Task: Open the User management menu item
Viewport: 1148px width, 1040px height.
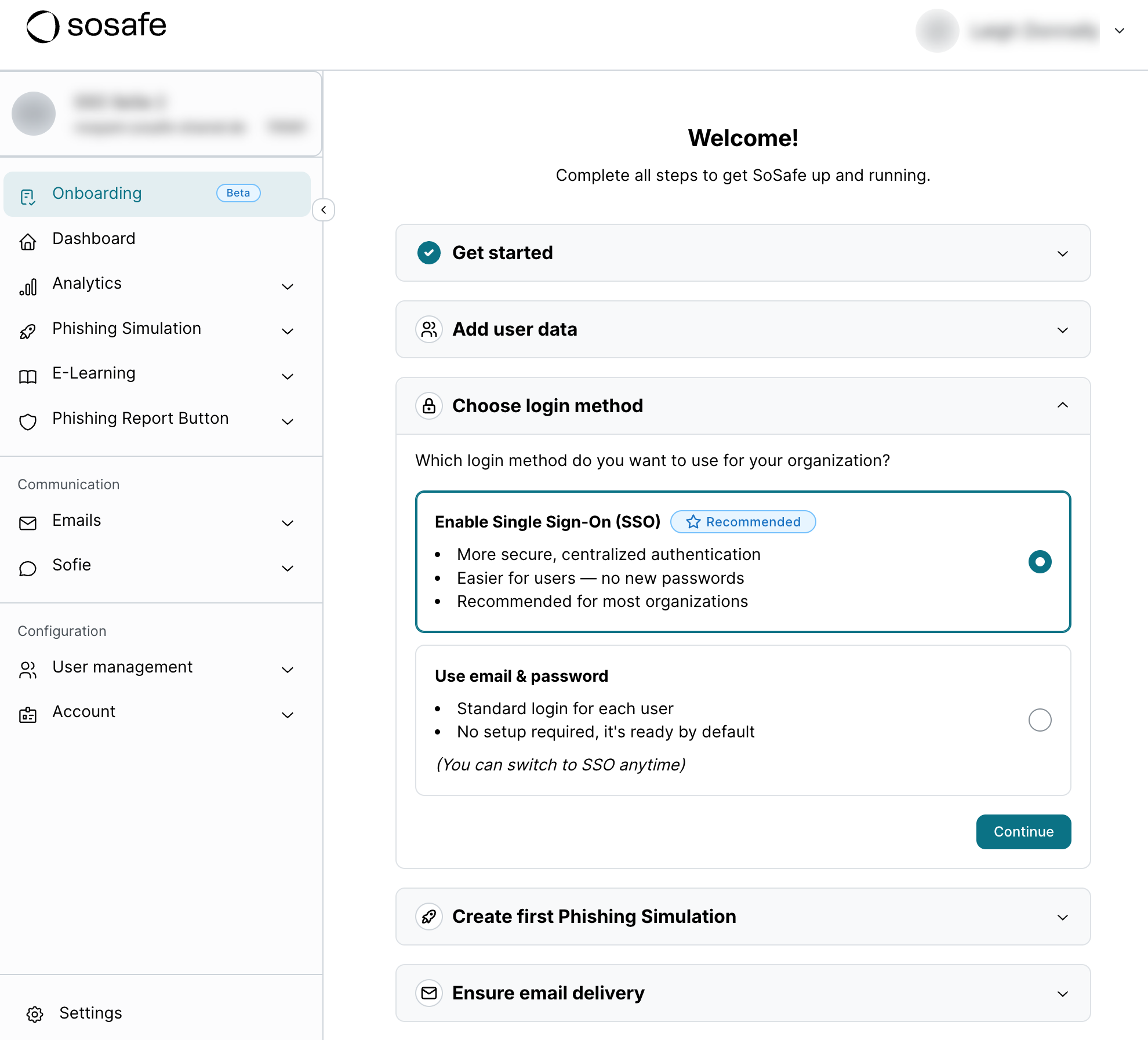Action: click(122, 667)
